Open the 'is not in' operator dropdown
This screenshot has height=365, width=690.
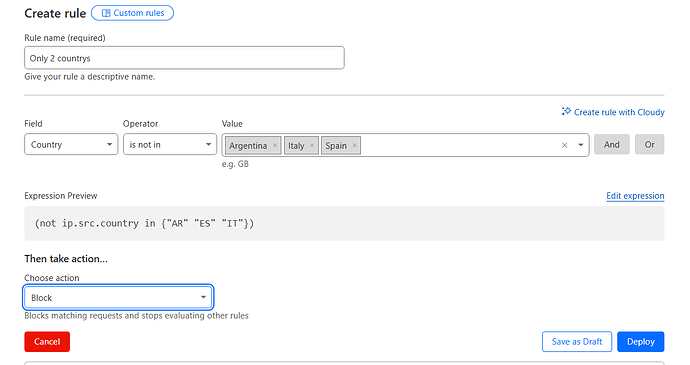point(170,144)
